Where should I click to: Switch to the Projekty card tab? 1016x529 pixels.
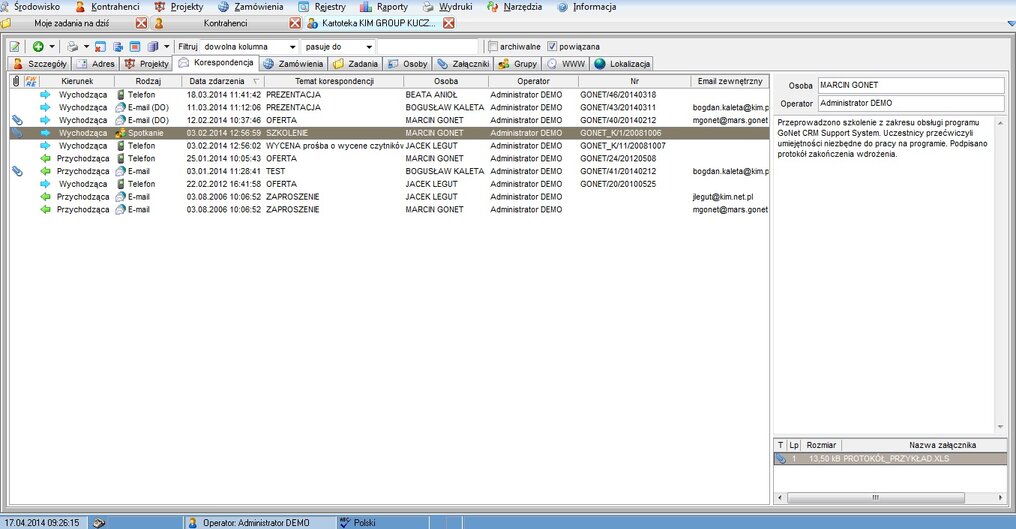point(146,64)
